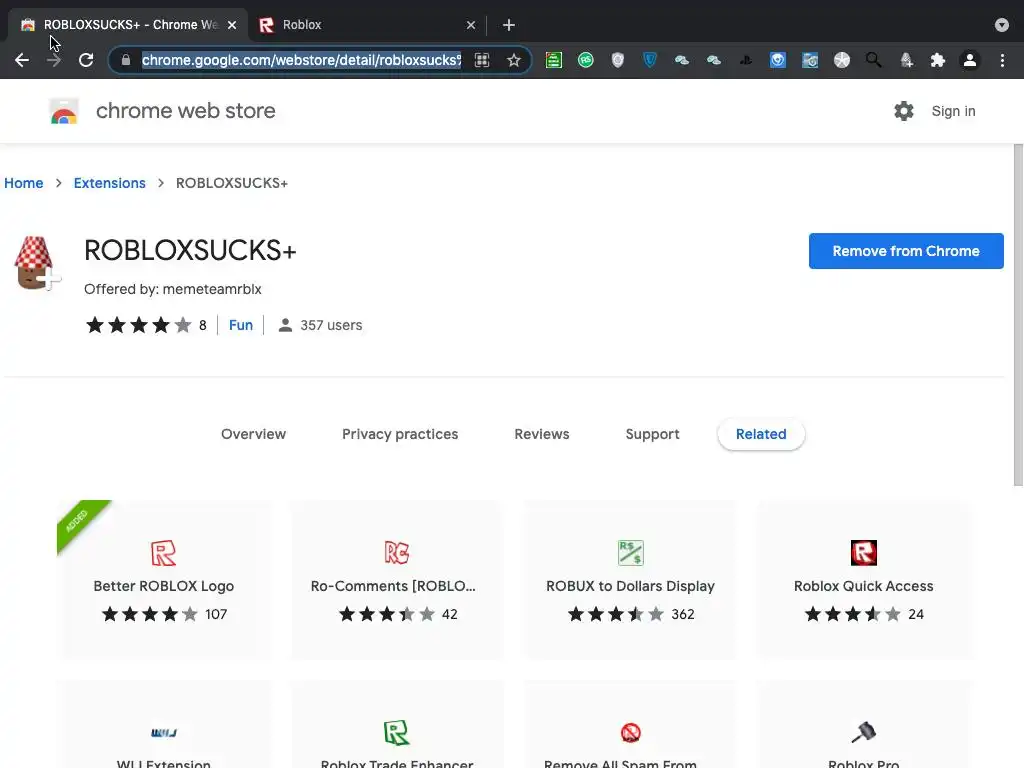The width and height of the screenshot is (1024, 768).
Task: Open Better ROBLOX Logo extension card
Action: click(x=164, y=580)
